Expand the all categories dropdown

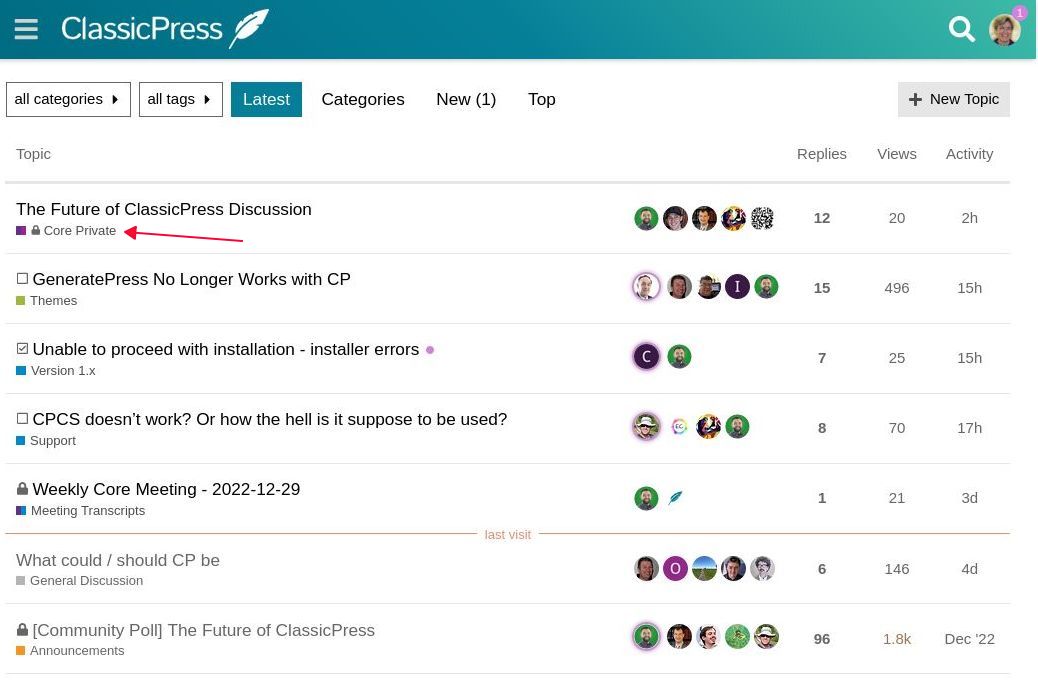[x=68, y=99]
